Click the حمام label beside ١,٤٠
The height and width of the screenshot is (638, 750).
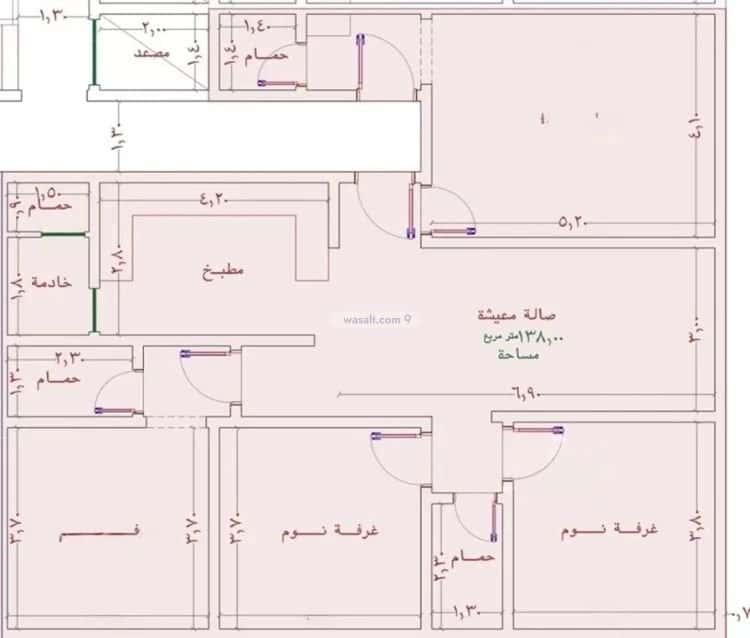click(x=266, y=56)
